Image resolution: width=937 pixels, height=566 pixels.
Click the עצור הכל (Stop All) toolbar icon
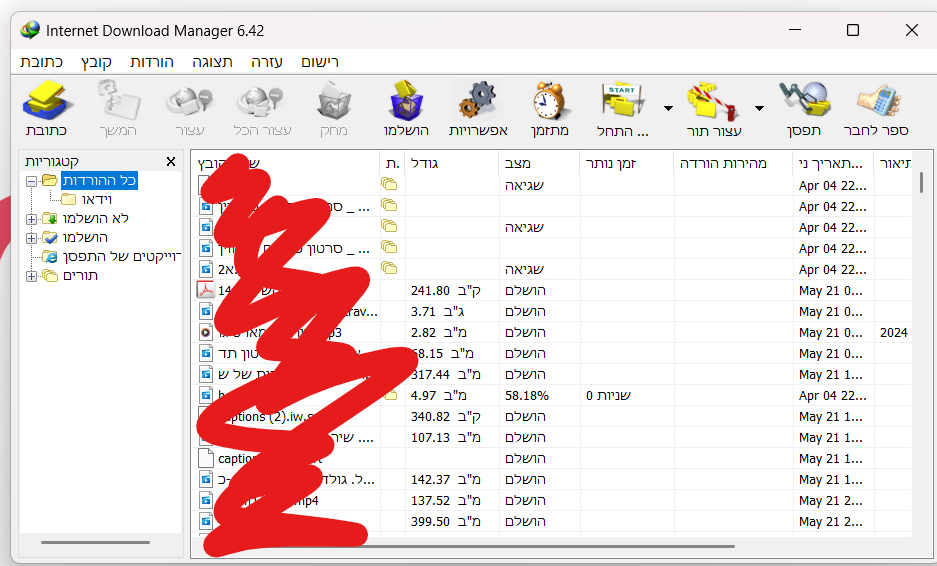pos(261,100)
